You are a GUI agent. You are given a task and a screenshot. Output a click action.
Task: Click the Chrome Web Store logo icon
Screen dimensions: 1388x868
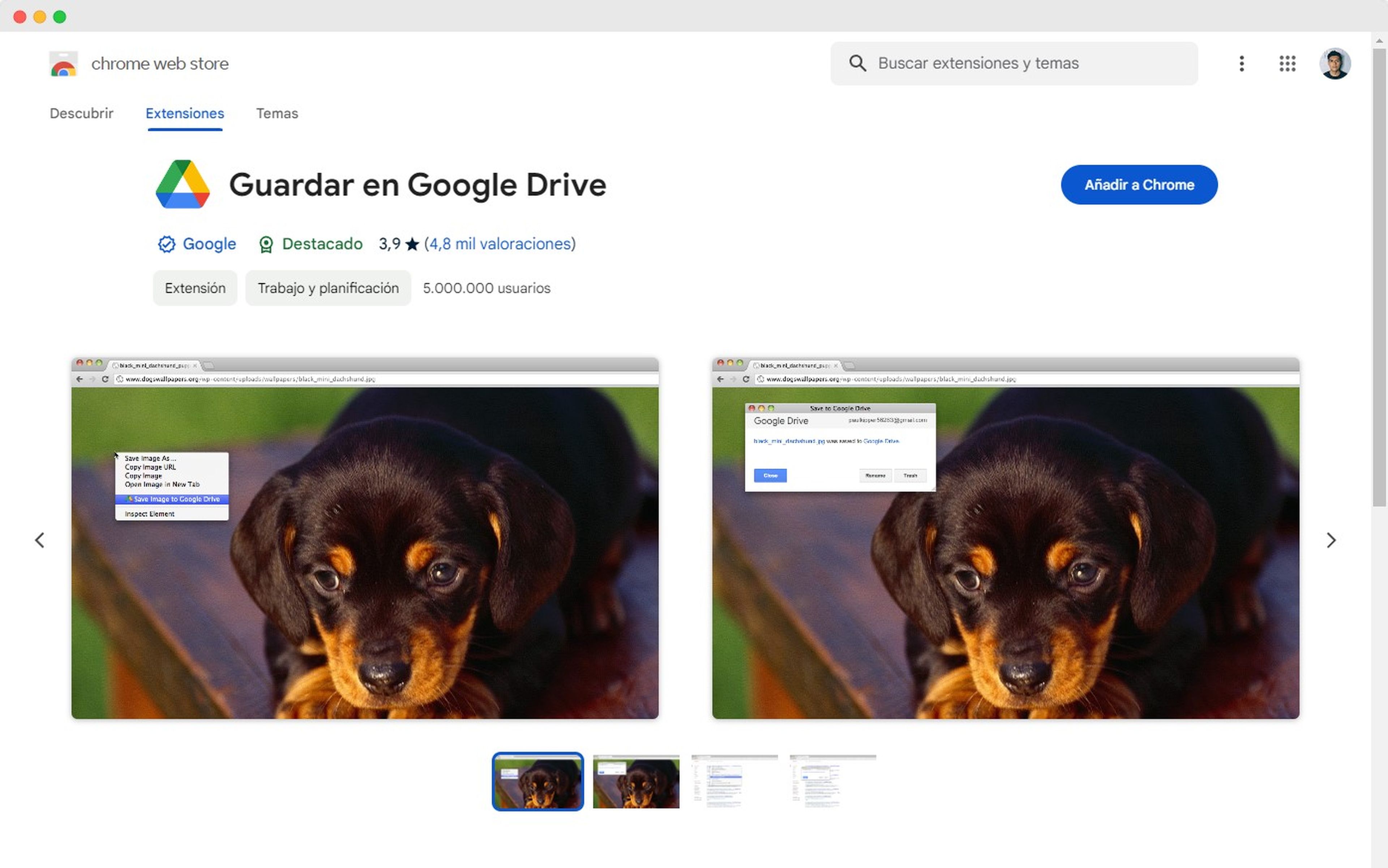tap(62, 63)
